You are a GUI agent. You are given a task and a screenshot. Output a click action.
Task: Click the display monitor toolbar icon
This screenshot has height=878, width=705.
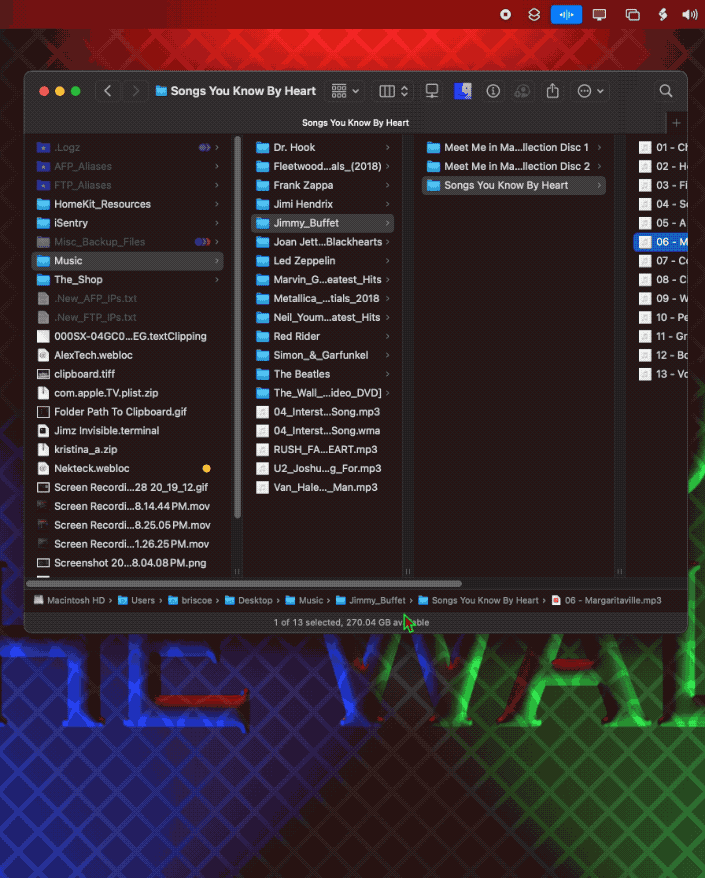click(x=432, y=91)
